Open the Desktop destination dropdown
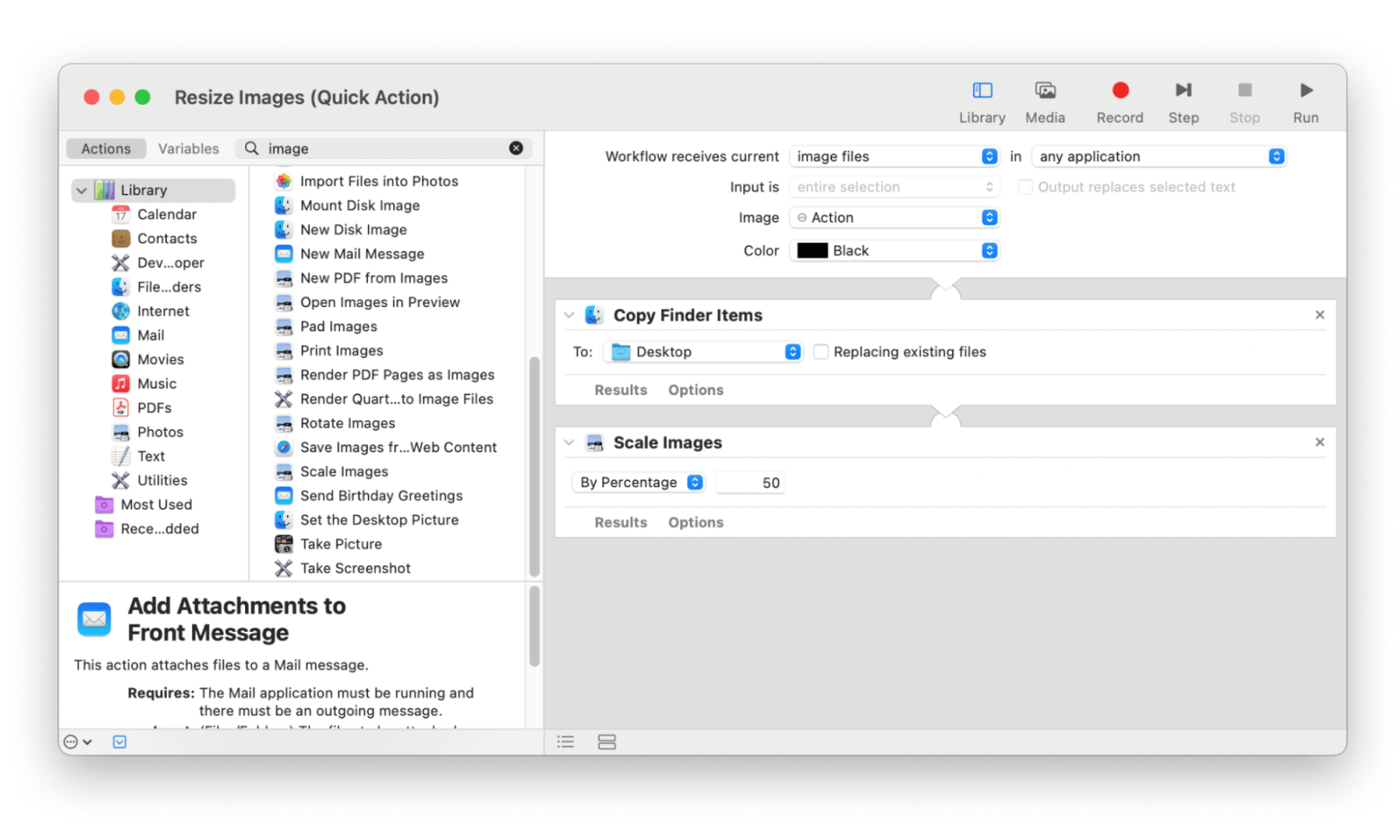Screen dimensions: 1400x840 point(704,352)
